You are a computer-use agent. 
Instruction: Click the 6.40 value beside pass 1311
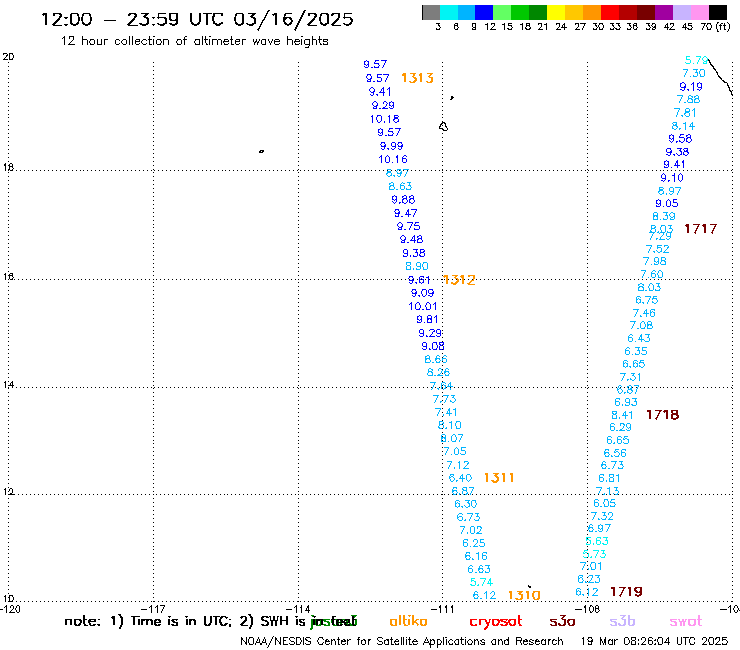460,478
